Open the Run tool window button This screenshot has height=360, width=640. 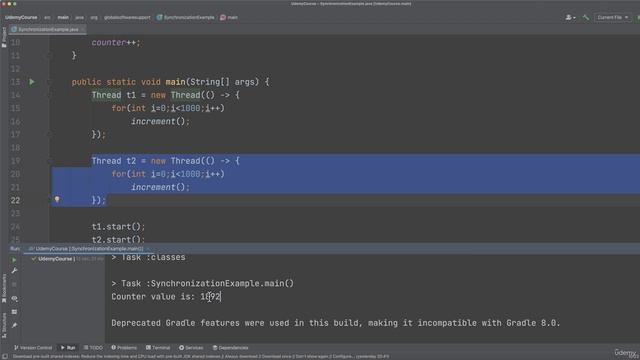pyautogui.click(x=68, y=348)
